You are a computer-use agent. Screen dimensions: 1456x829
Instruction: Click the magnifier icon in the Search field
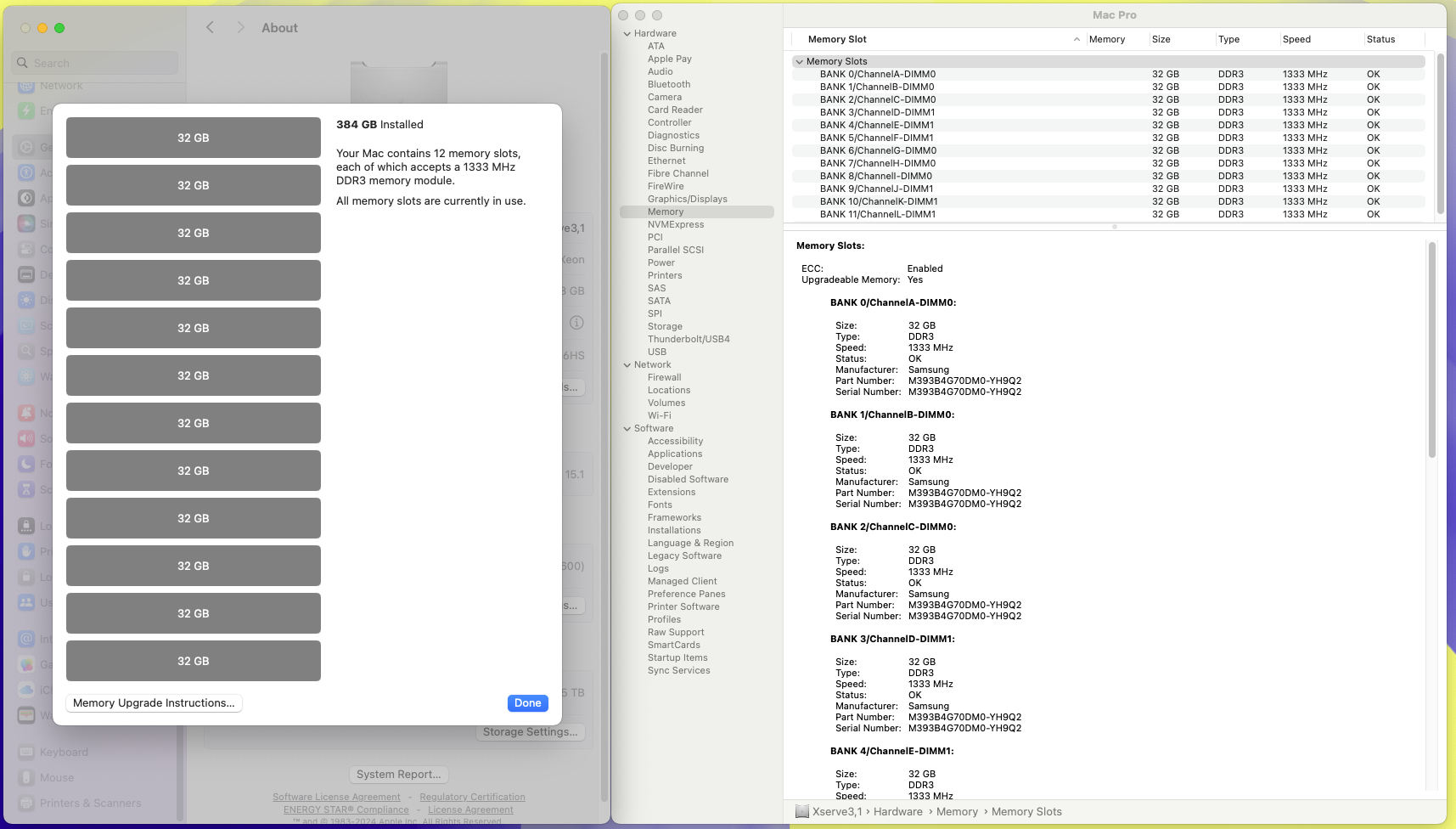point(23,63)
